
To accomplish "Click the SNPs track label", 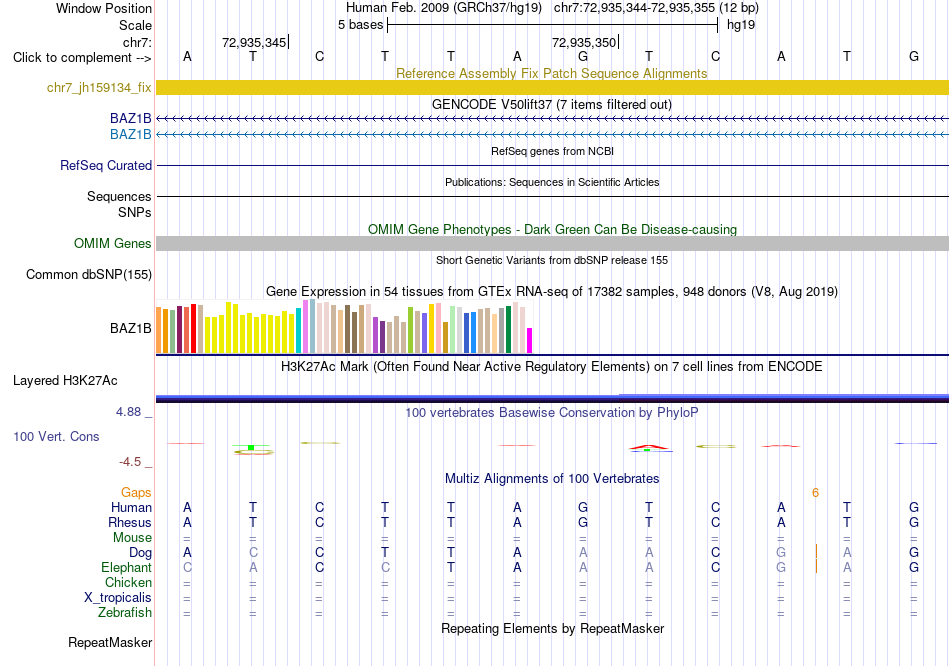I will coord(135,212).
